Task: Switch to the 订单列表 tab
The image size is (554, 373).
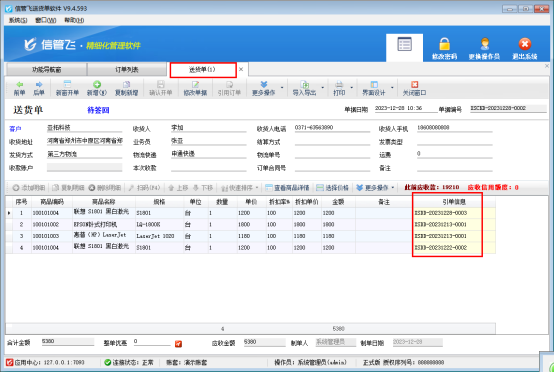Action: click(x=127, y=70)
